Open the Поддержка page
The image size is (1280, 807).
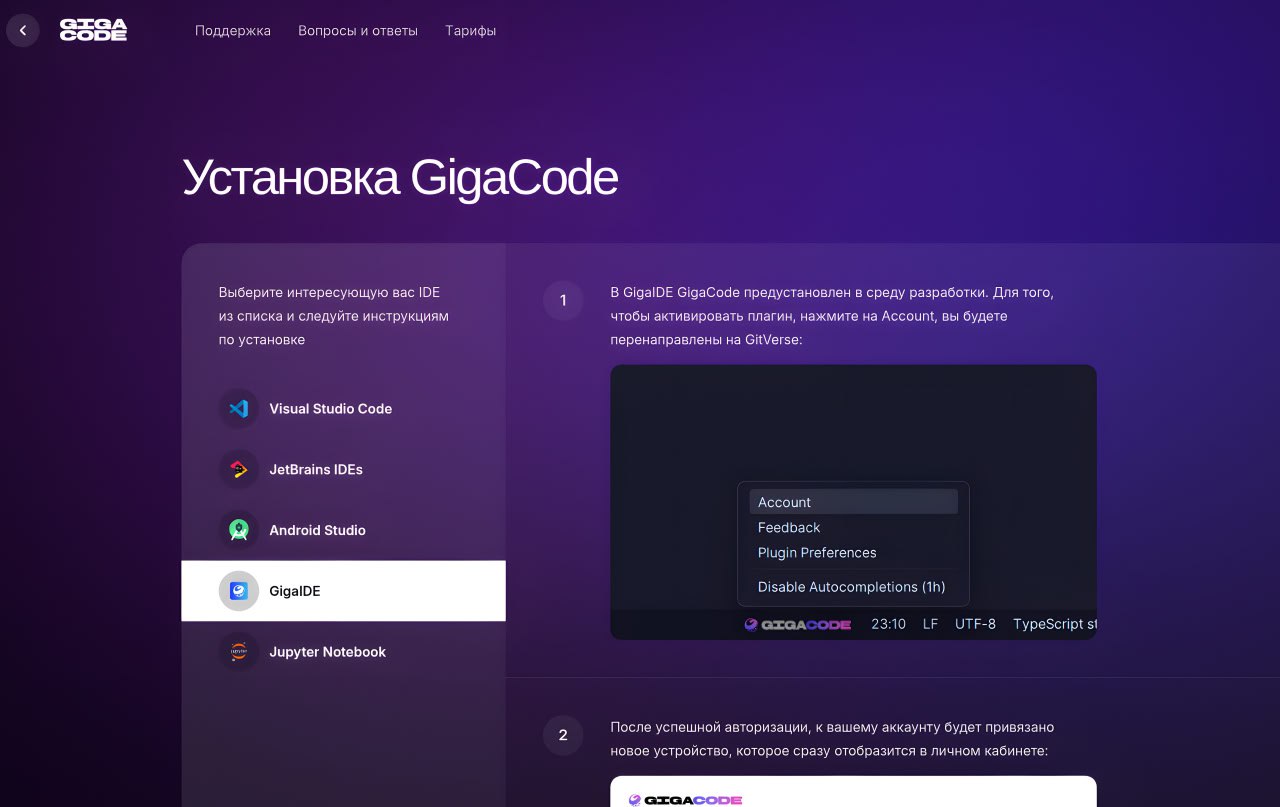[x=233, y=31]
